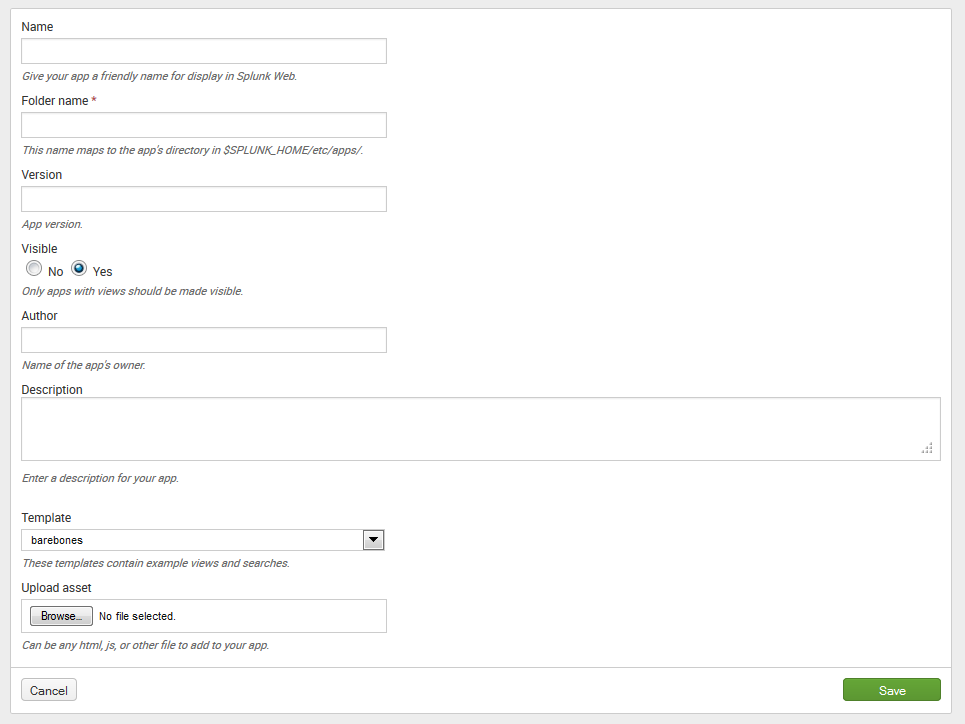Select the No radio button under Visible
Screen dimensions: 965x724
[34, 268]
